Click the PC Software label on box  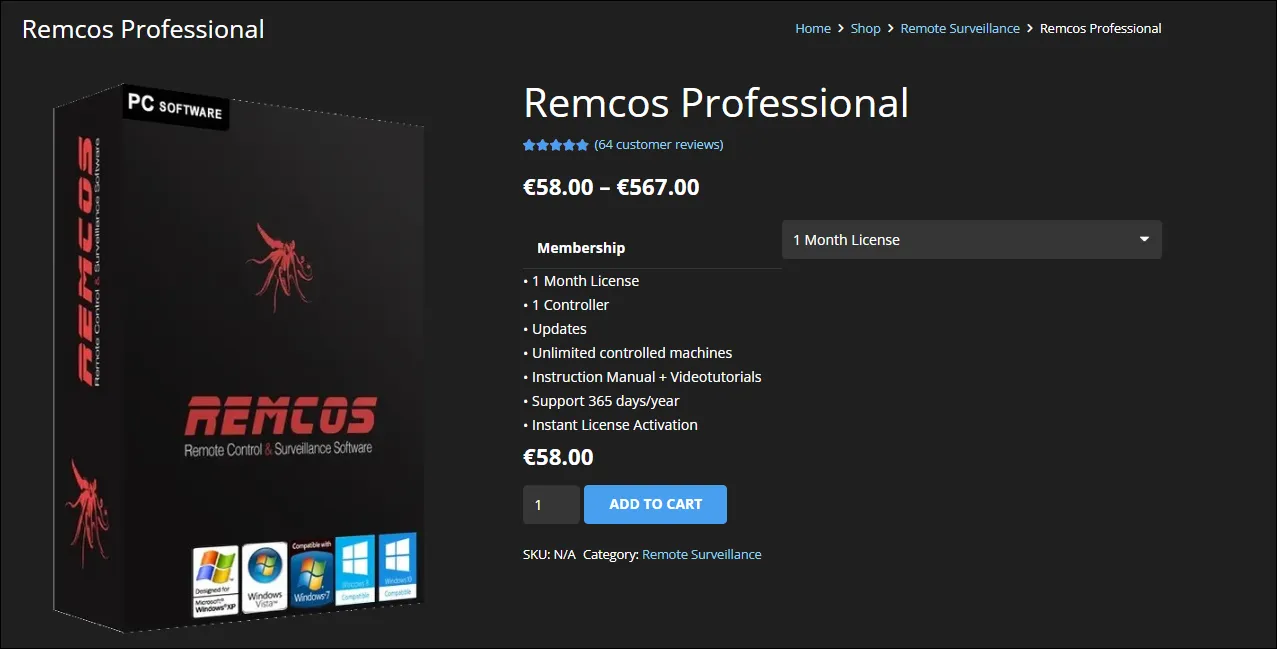[x=176, y=105]
